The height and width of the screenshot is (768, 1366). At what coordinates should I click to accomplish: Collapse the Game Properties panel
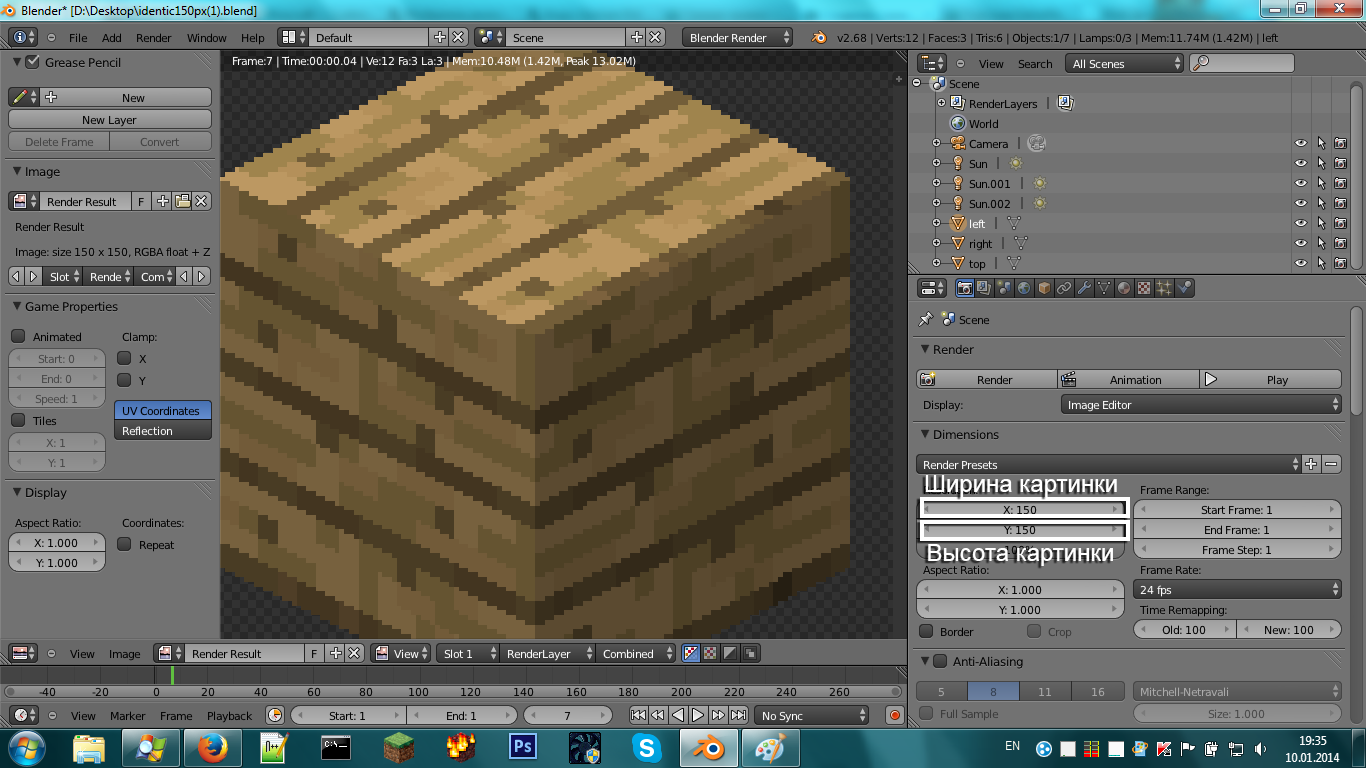[x=18, y=306]
